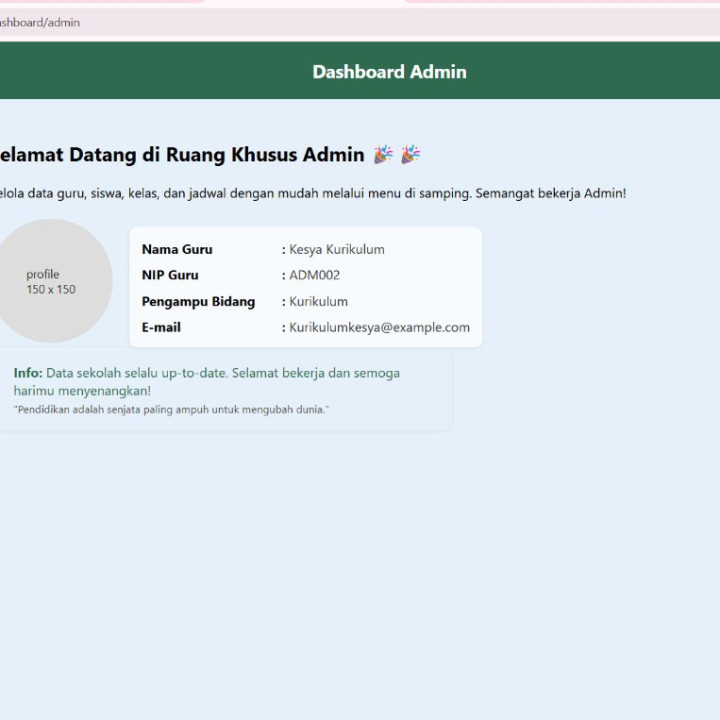This screenshot has height=720, width=720.
Task: Select the NIP value ADM002
Action: click(314, 275)
